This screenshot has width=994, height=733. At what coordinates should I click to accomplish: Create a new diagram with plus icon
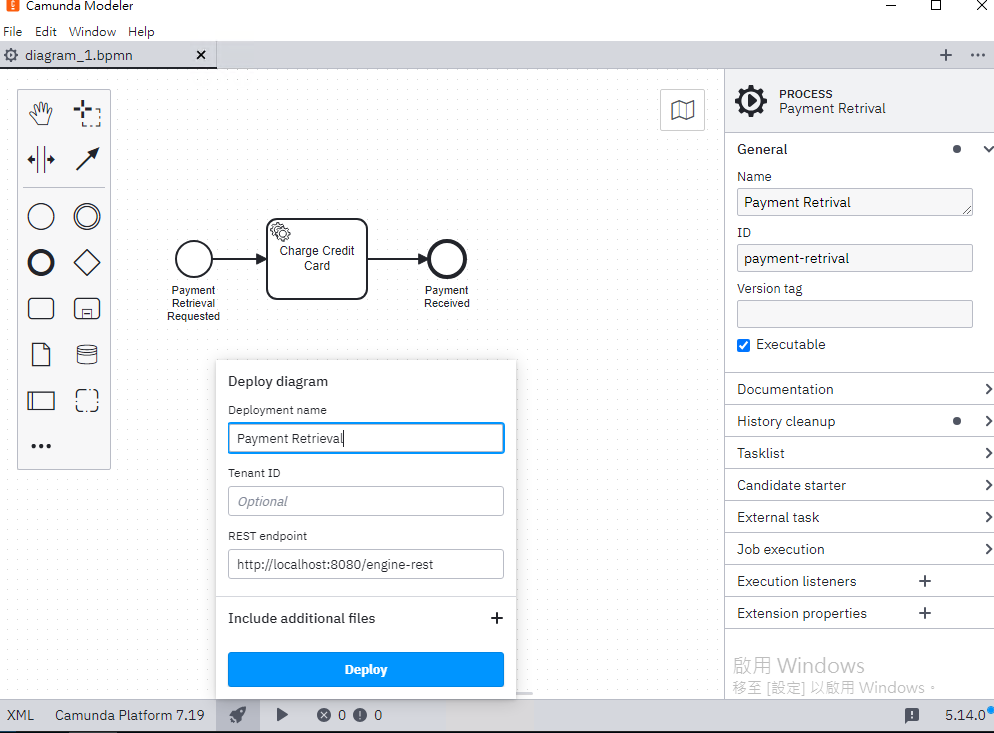(x=946, y=55)
